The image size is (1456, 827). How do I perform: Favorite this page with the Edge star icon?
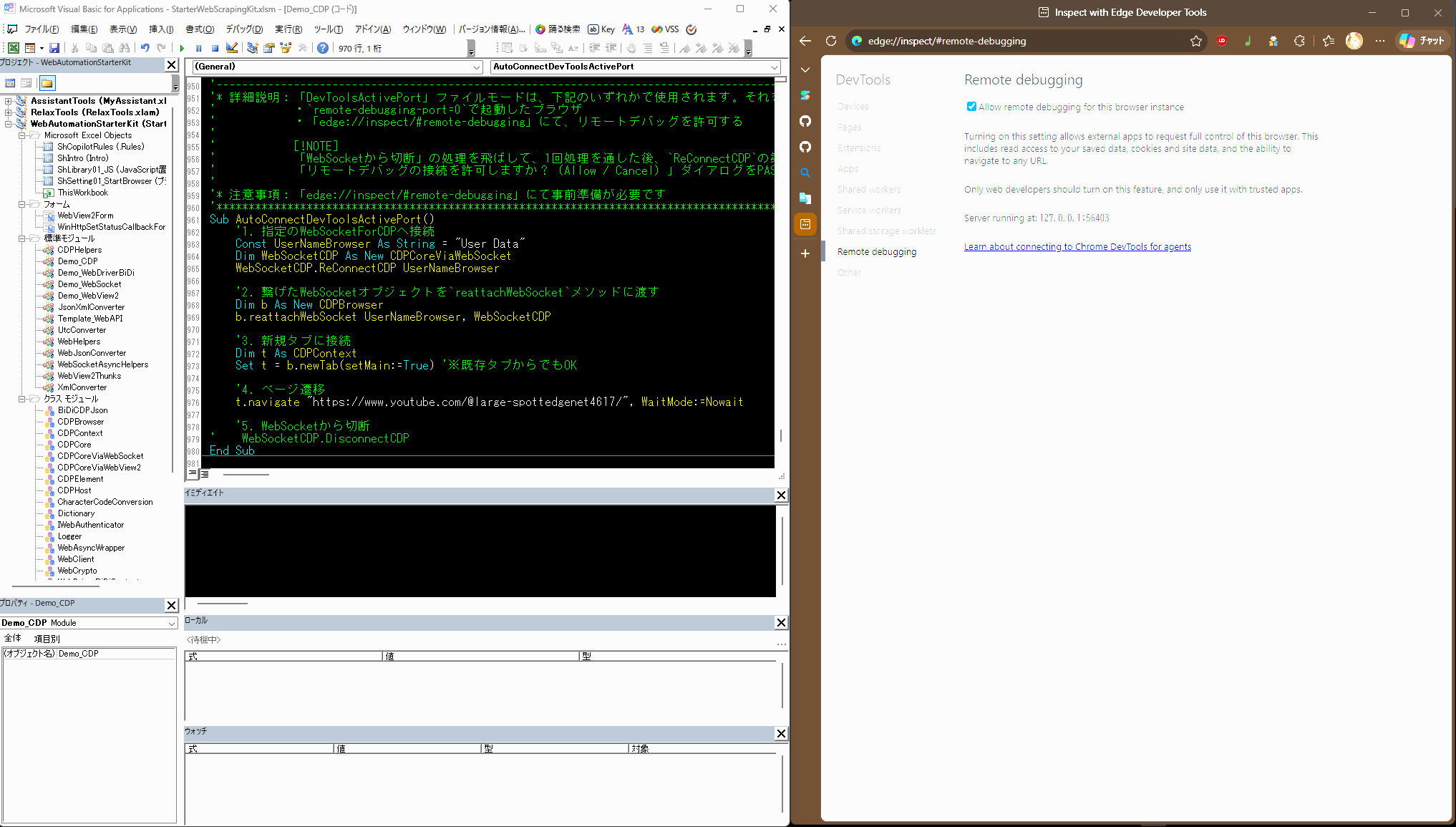click(1195, 41)
